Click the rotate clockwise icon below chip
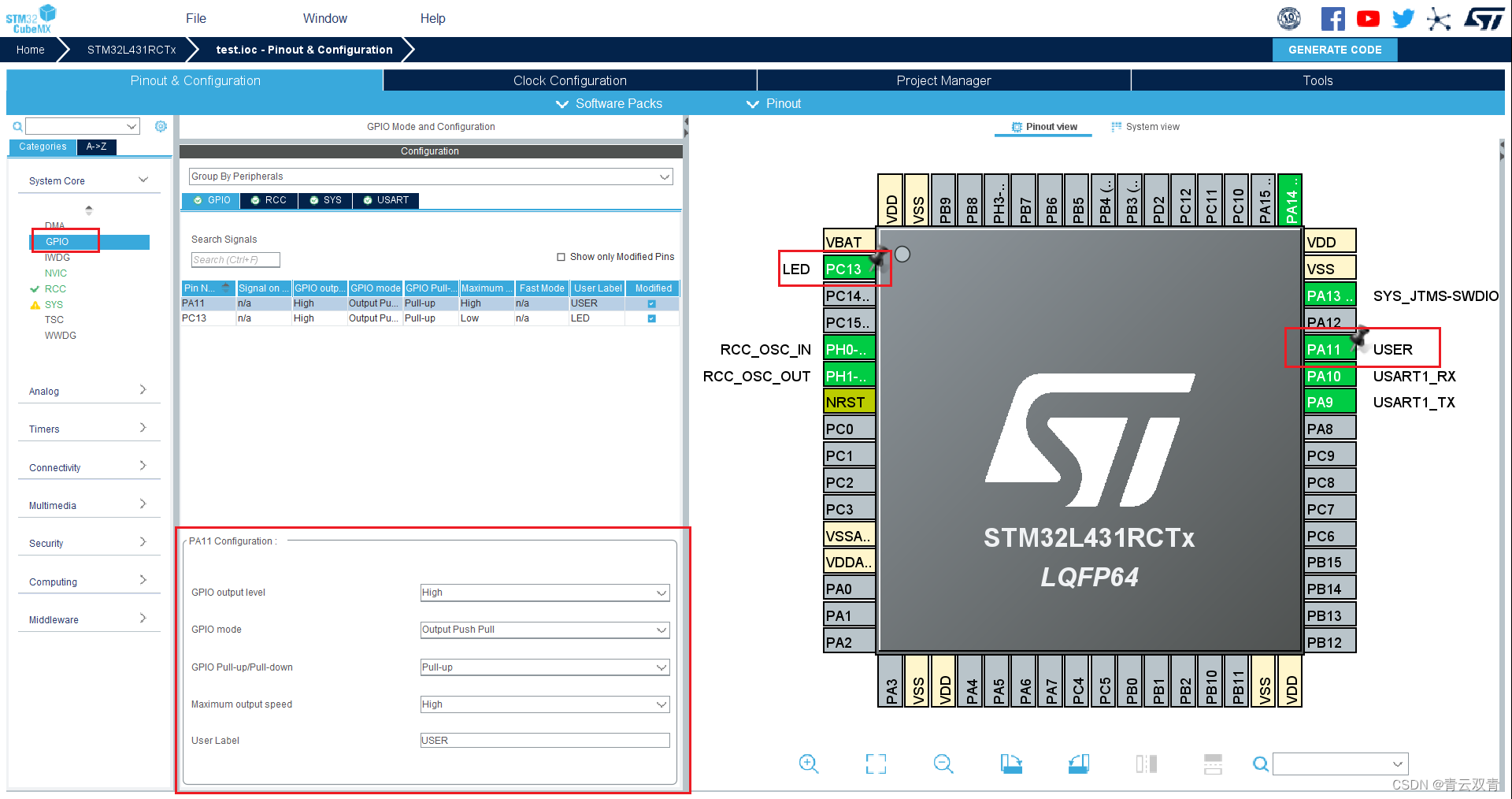Screen dimensions: 1512x799 click(x=1011, y=764)
